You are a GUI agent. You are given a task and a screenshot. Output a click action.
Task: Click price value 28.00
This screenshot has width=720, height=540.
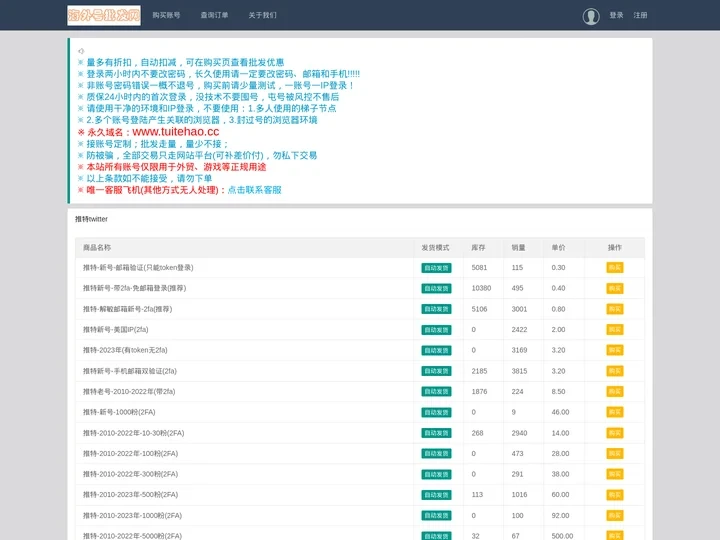click(x=560, y=454)
